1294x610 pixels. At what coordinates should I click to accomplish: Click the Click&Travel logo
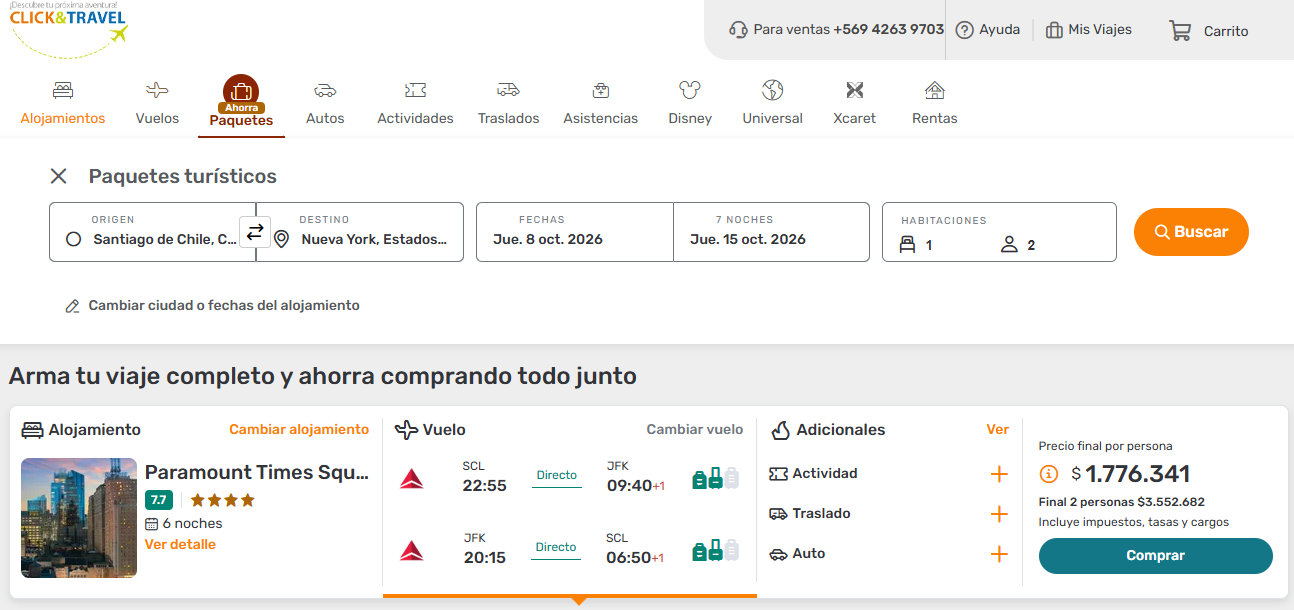click(x=68, y=26)
